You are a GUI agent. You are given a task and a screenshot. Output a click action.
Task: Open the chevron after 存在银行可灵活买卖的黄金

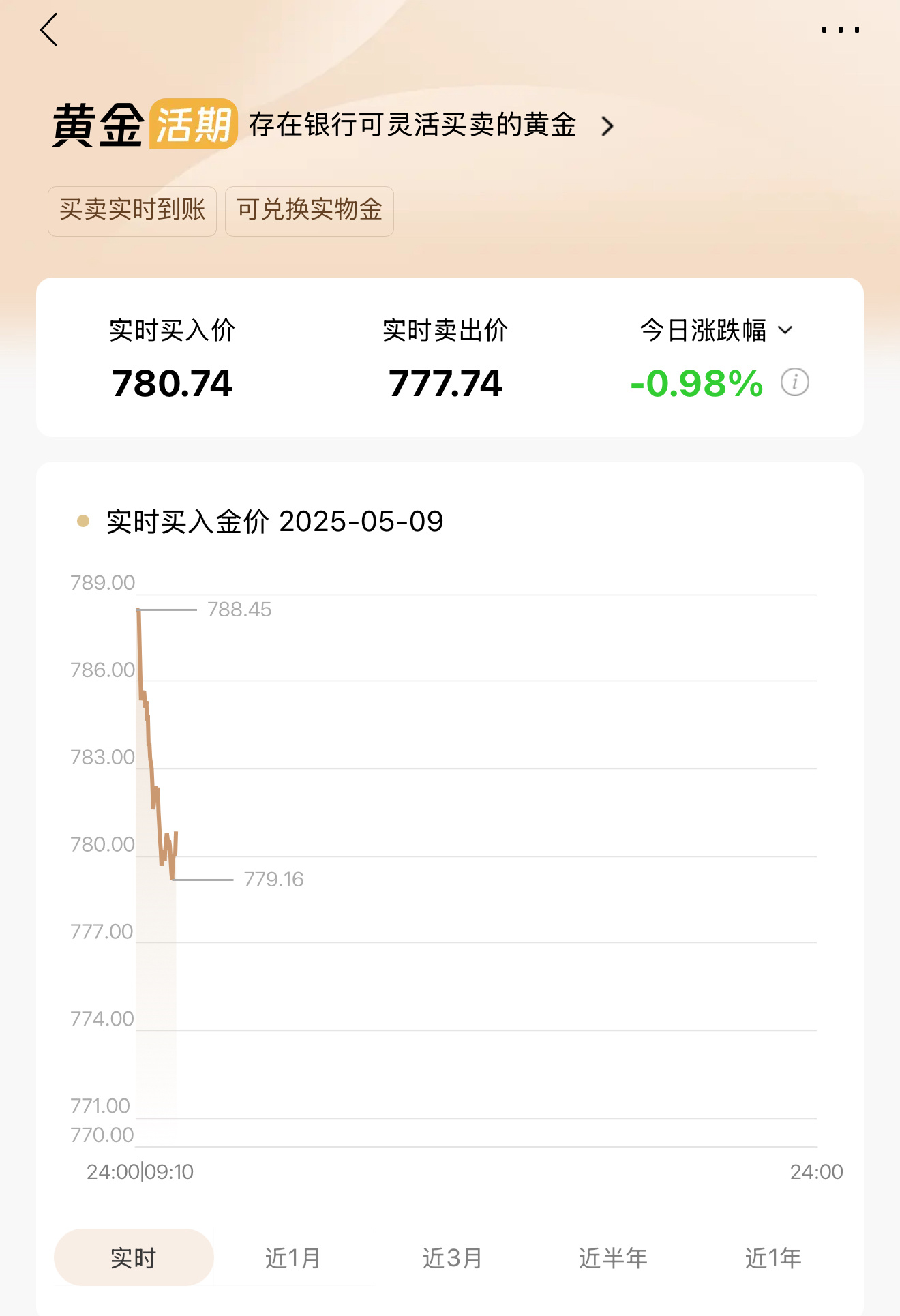click(607, 126)
